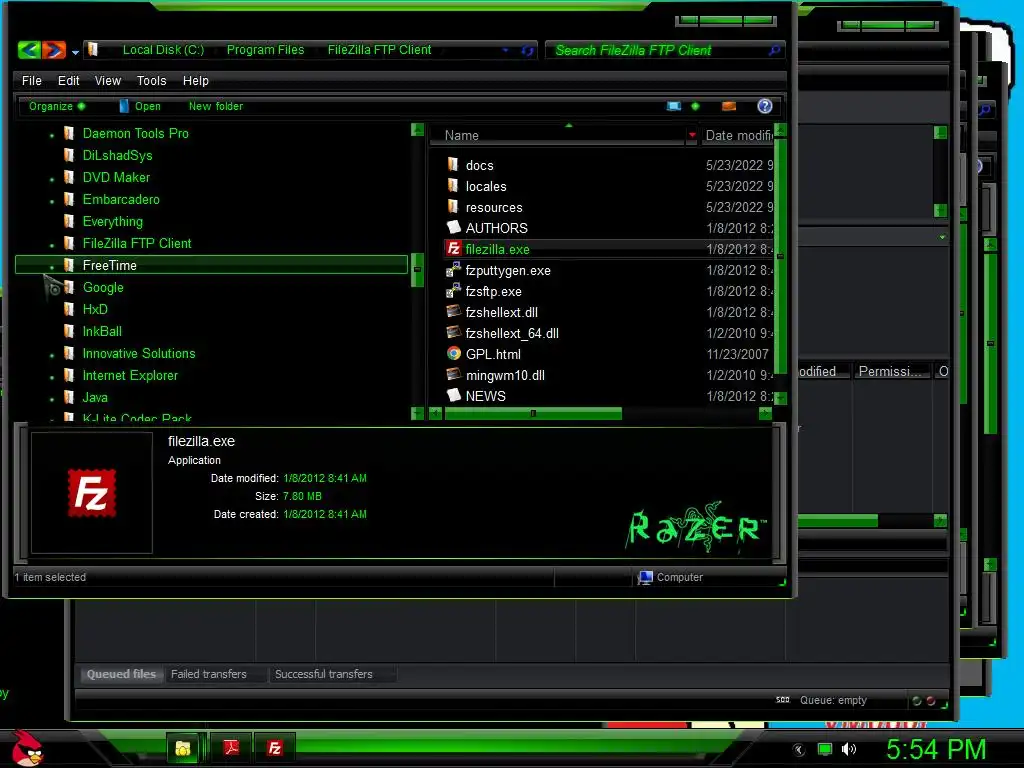Viewport: 1024px width, 768px height.
Task: Click the FileZilla FTP Client breadcrumb
Action: tap(379, 50)
